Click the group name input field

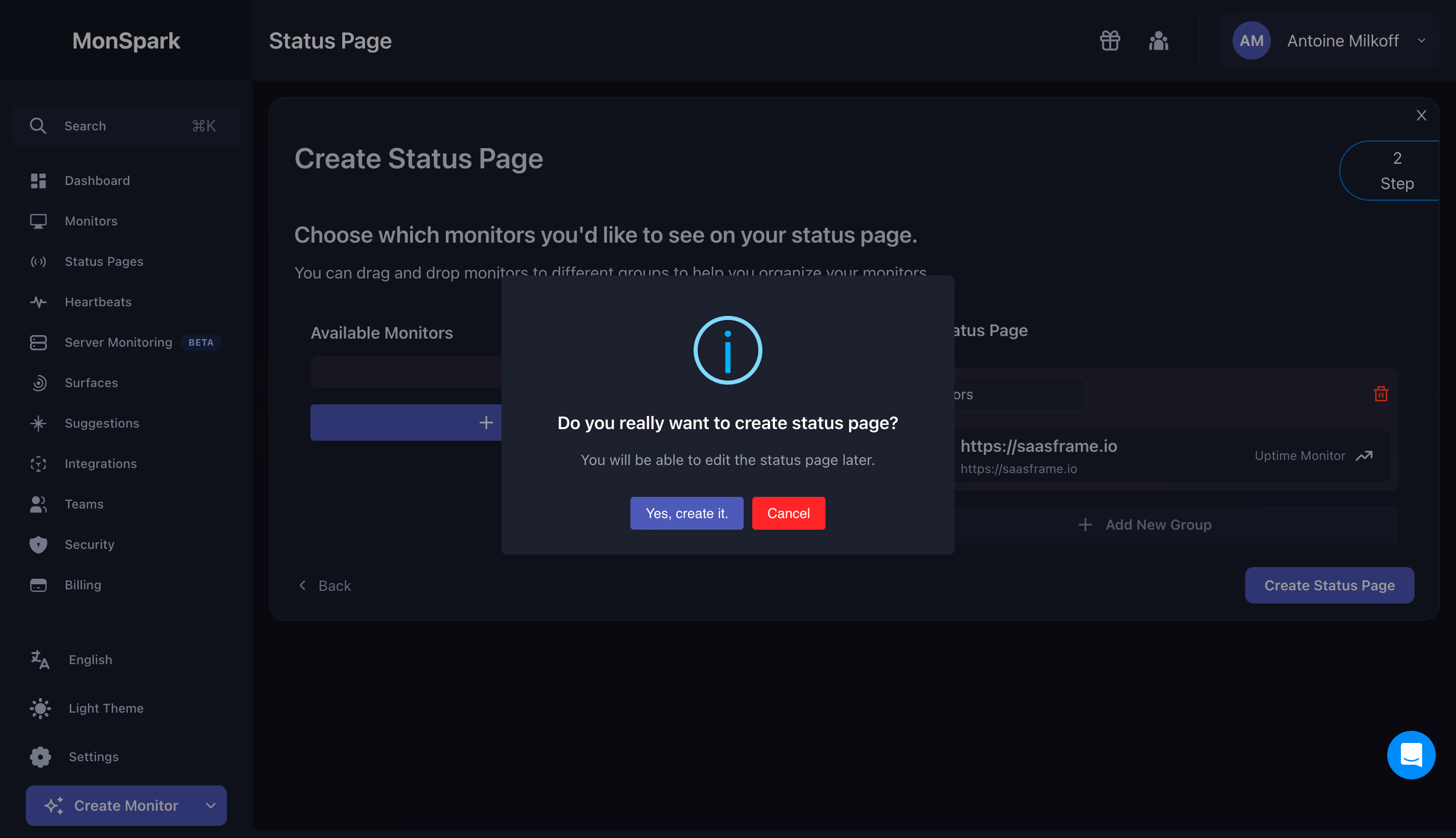pos(1020,394)
